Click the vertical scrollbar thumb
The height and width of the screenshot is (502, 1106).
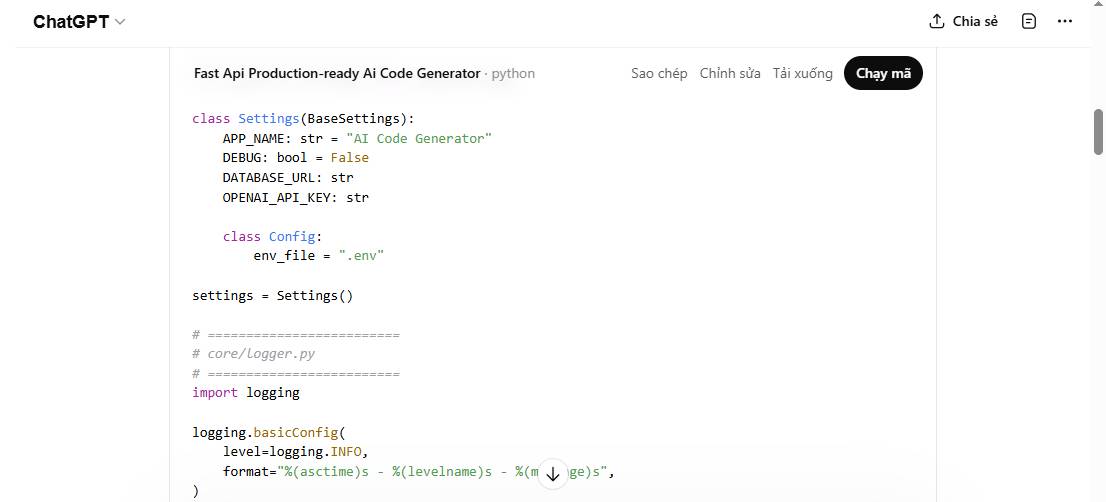pos(1098,130)
